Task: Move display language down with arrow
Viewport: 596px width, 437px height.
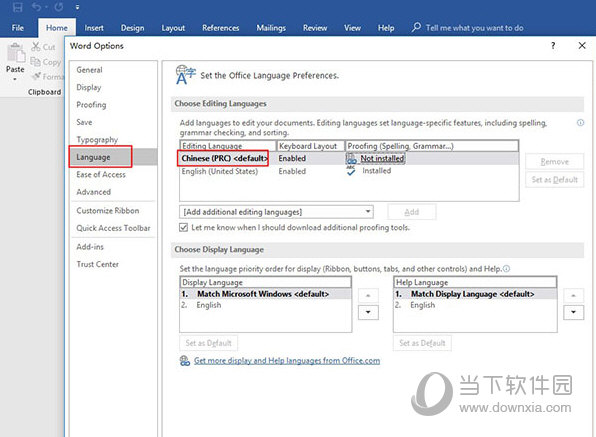Action: [x=368, y=312]
